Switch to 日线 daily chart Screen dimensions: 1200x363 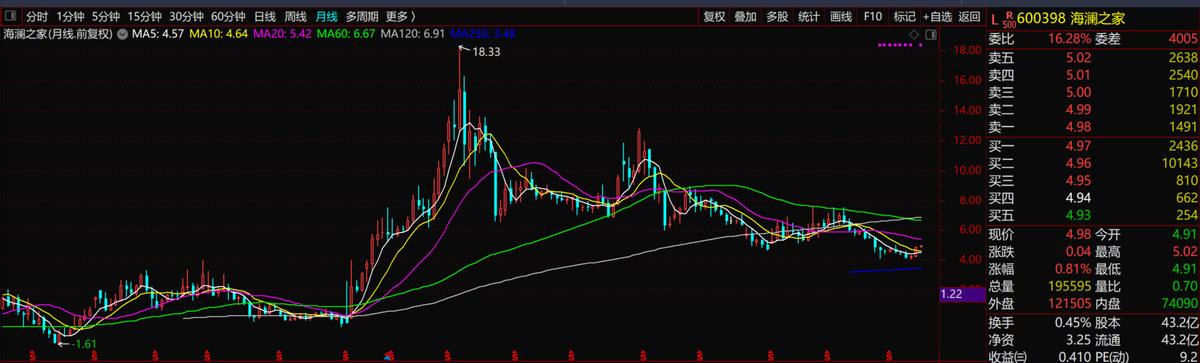265,16
